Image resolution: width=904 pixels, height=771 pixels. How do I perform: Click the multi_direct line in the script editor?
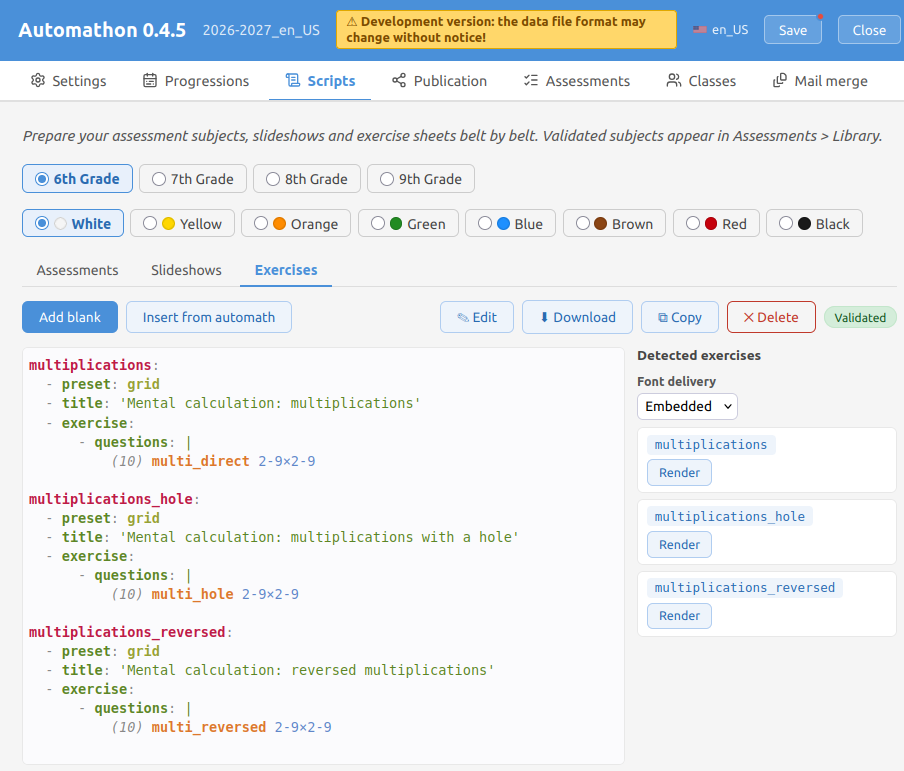coord(213,461)
